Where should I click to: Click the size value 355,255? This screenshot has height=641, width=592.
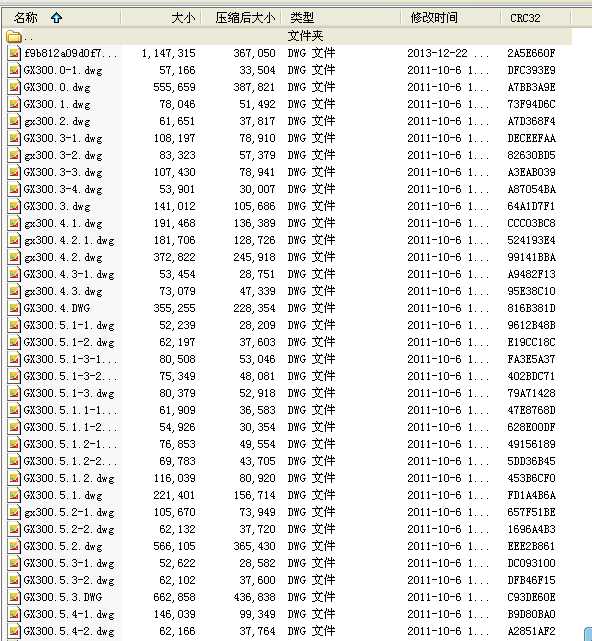(x=174, y=309)
